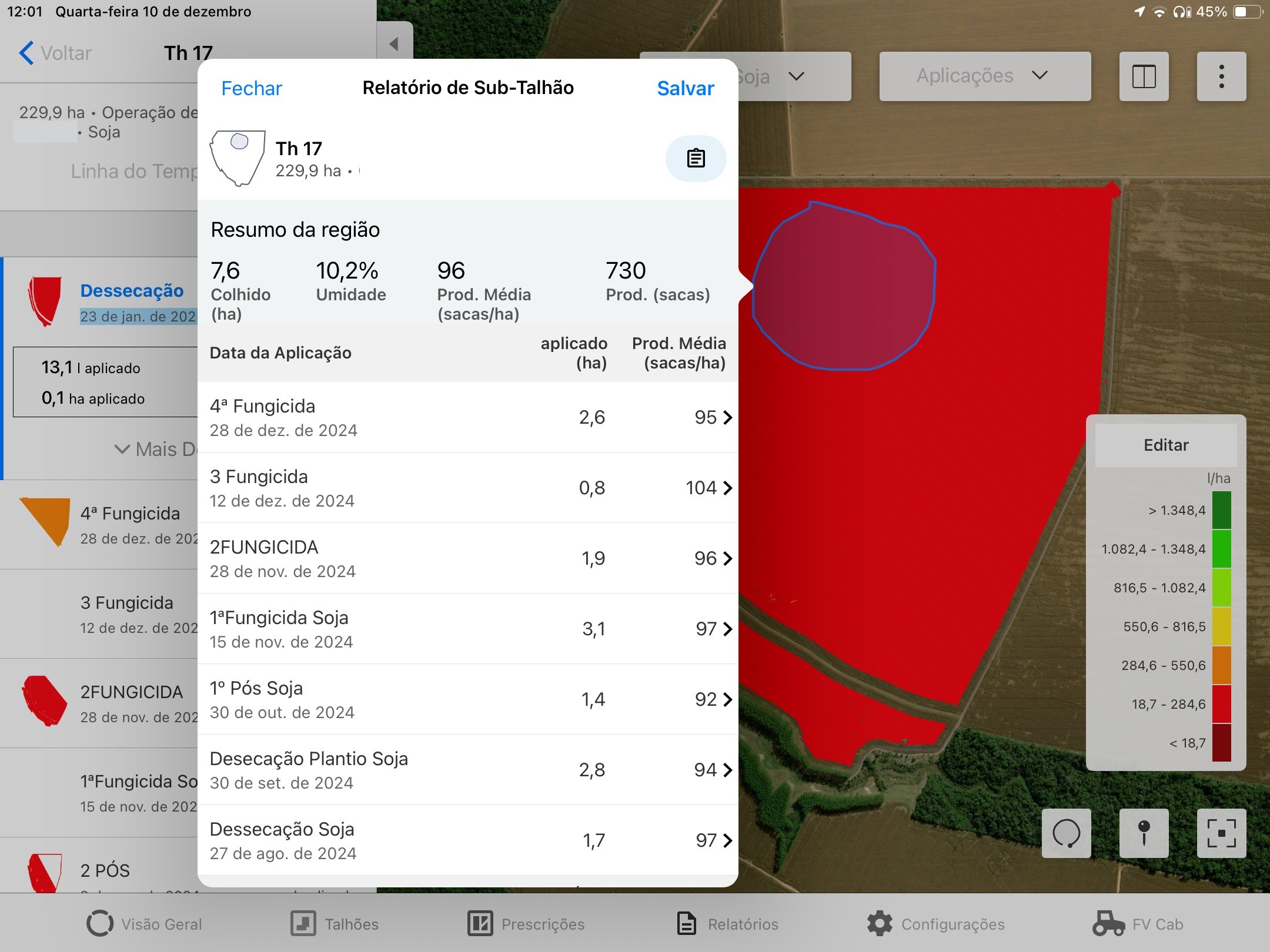
Task: Toggle the split-screen view icon
Action: tap(1144, 76)
